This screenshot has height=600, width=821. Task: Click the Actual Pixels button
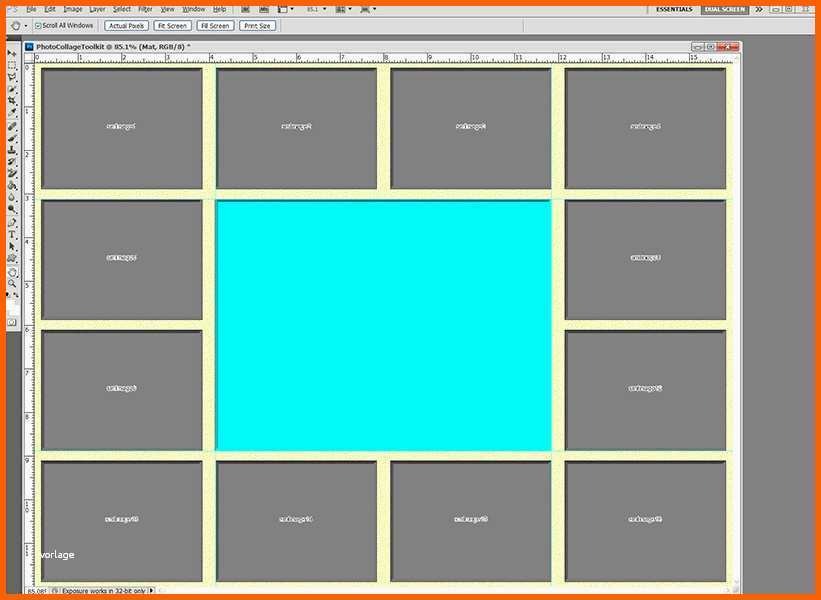(x=126, y=25)
